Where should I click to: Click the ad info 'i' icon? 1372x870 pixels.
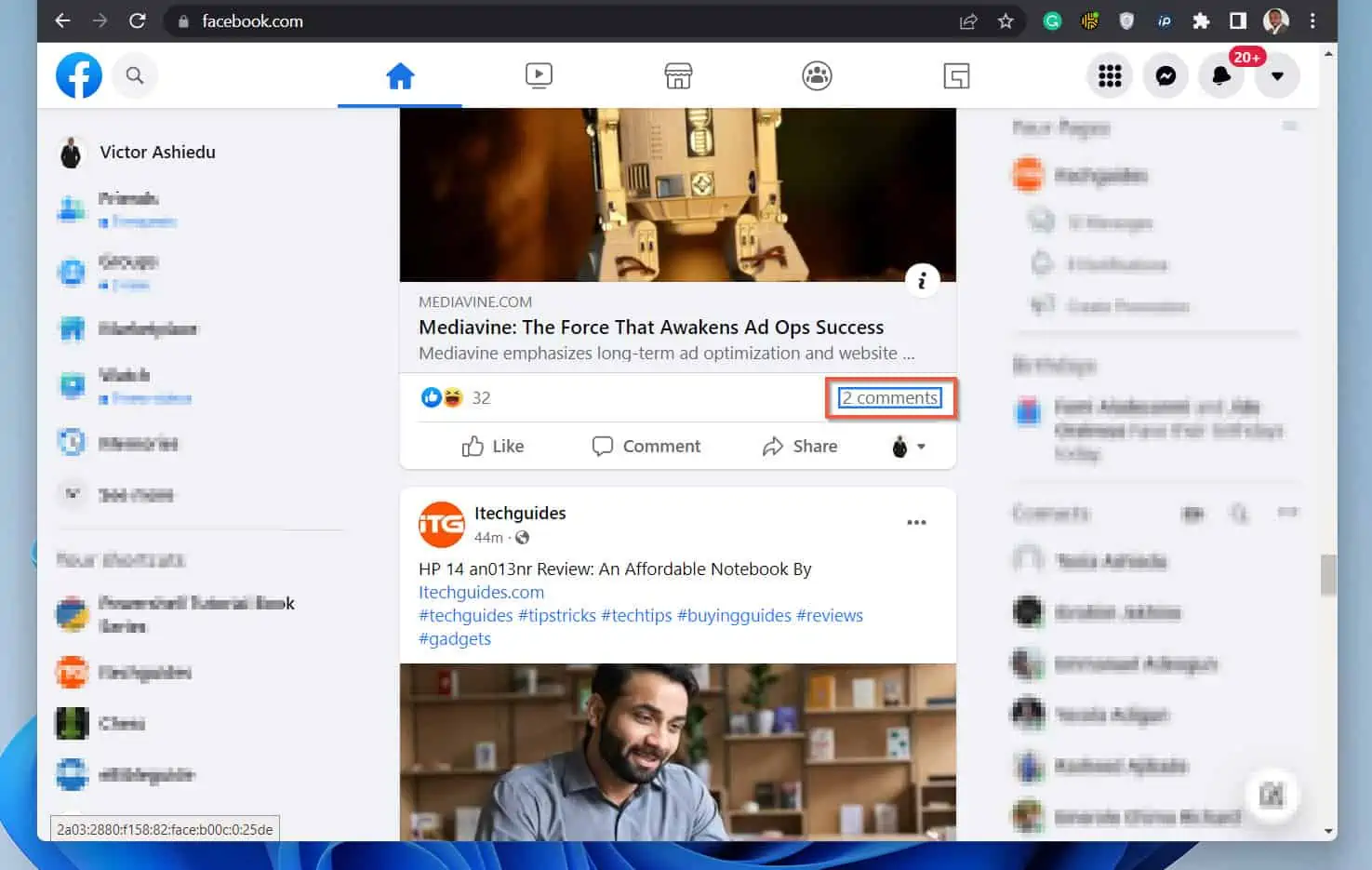coord(922,280)
